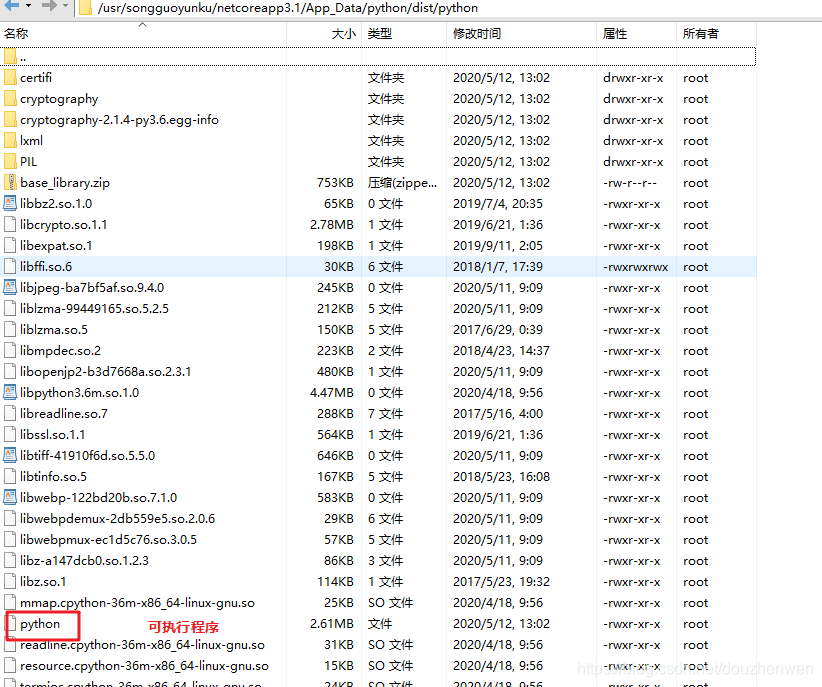822x687 pixels.
Task: Select libjpeg-ba7bf5af.so.9.4.0 file icon
Action: (10, 287)
